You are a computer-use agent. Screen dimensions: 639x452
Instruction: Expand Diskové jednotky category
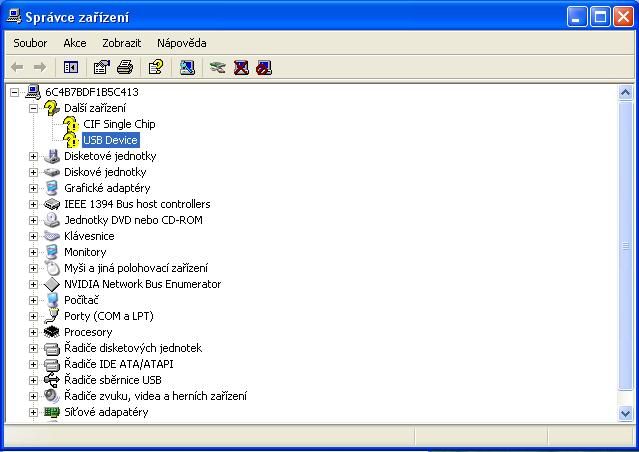point(33,172)
